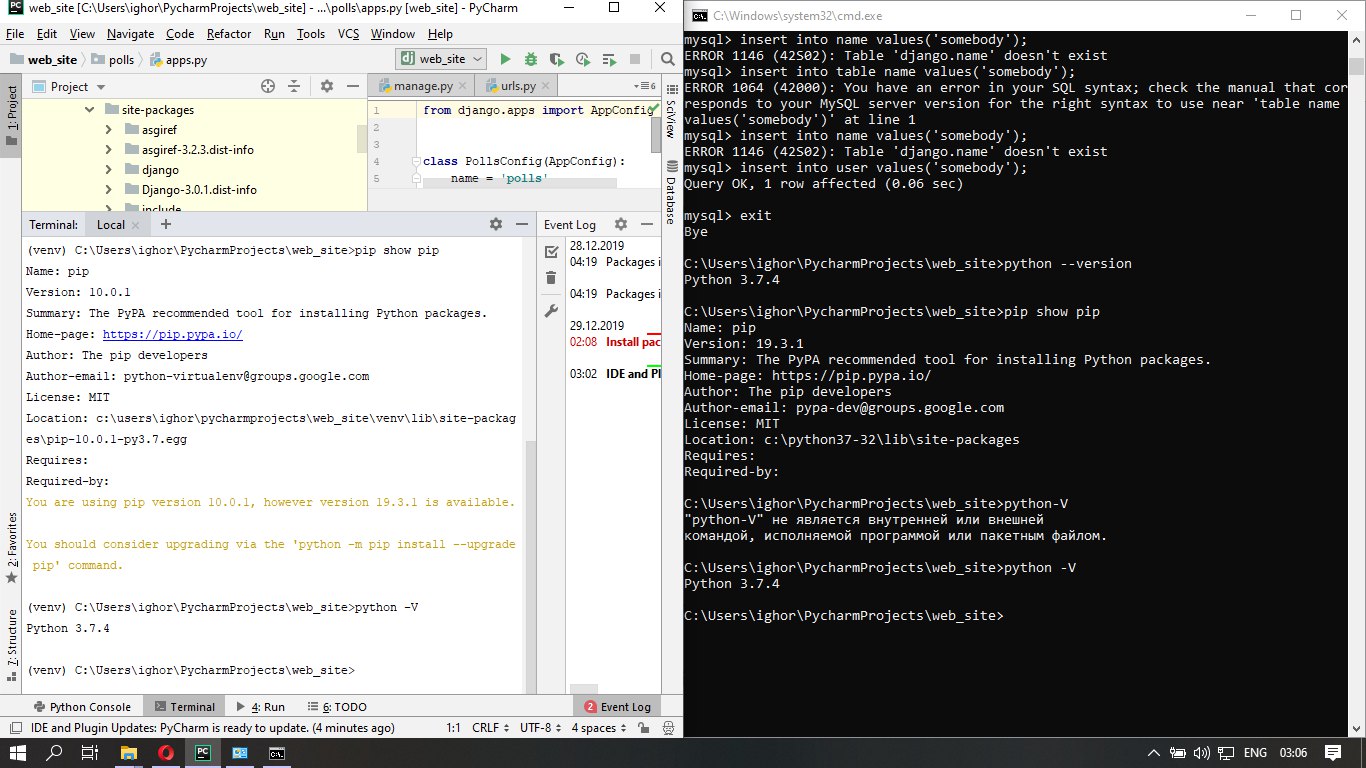
Task: Open the 1: Project side tab
Action: (11, 113)
